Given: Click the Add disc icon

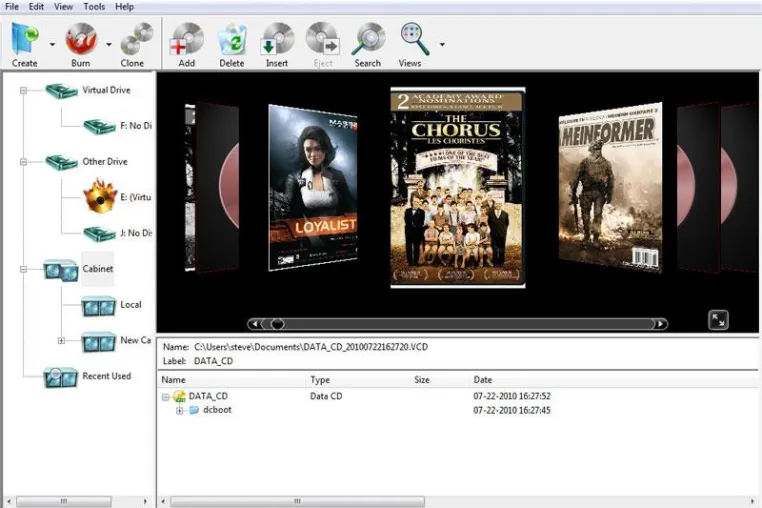Looking at the screenshot, I should [x=187, y=39].
